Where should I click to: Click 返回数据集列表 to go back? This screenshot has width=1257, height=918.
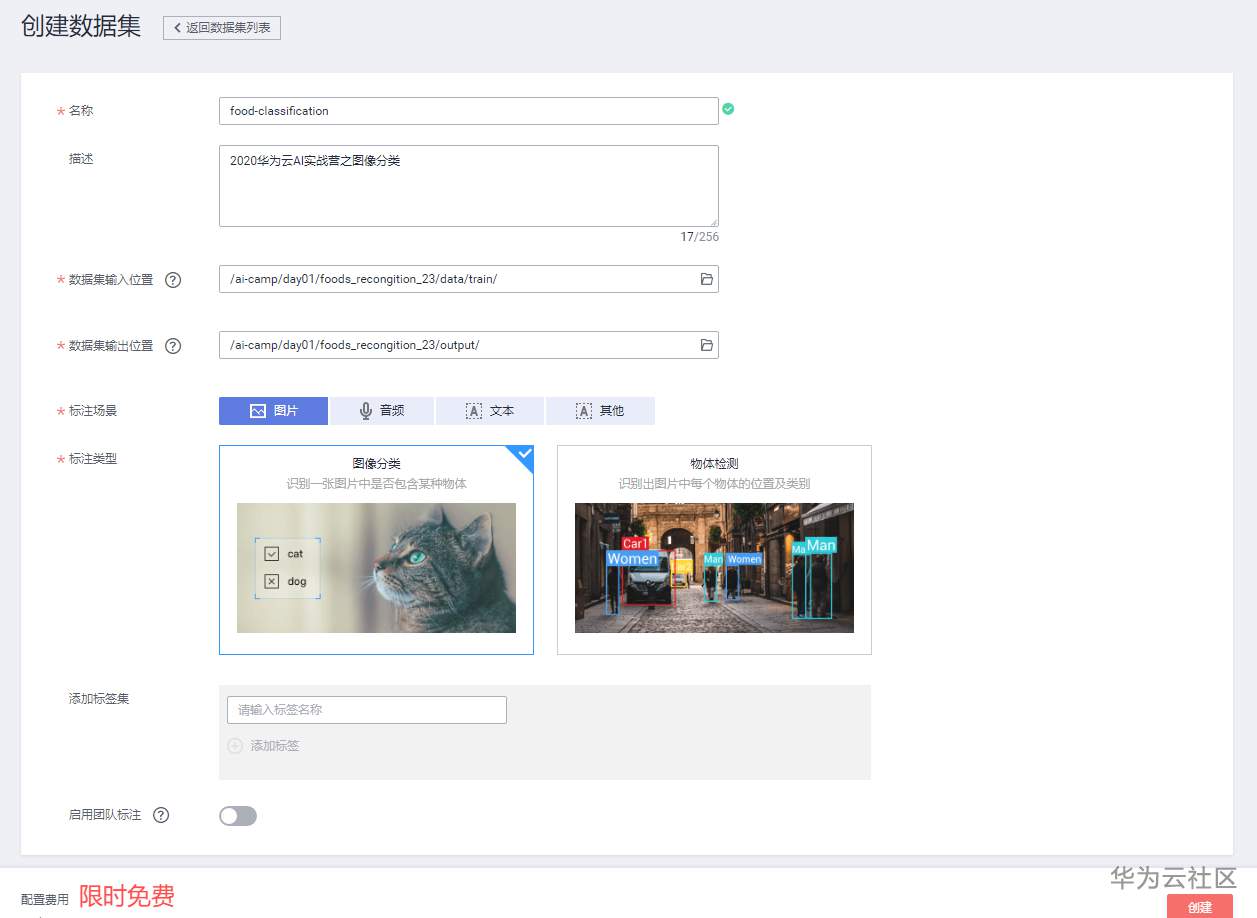pos(221,28)
